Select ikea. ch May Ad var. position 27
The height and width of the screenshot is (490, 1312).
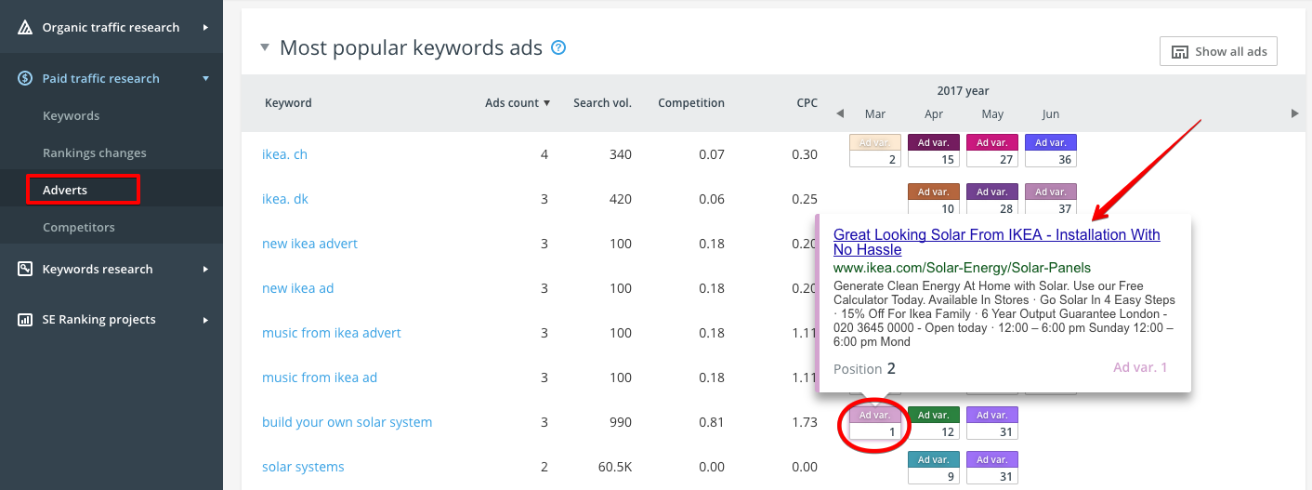click(992, 151)
